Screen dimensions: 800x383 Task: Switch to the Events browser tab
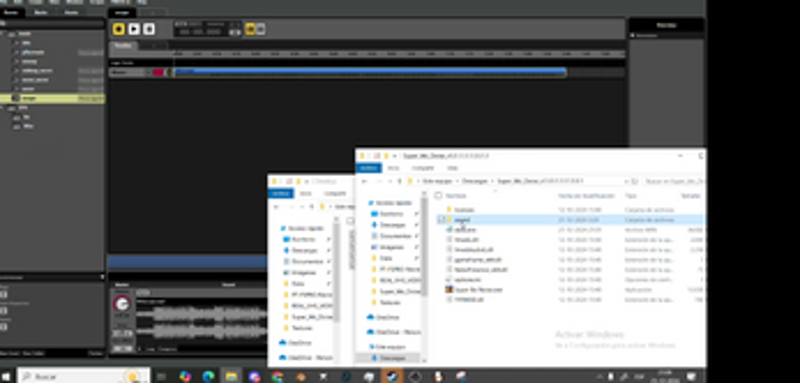tap(11, 12)
